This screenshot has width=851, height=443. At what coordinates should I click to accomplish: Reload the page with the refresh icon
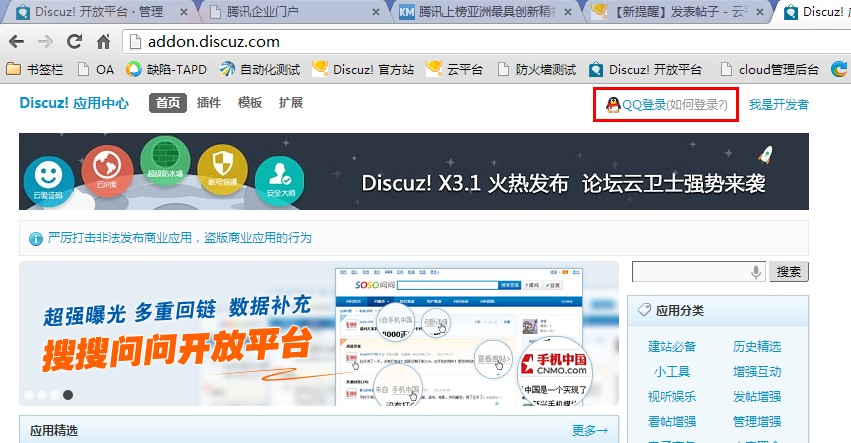pyautogui.click(x=74, y=41)
